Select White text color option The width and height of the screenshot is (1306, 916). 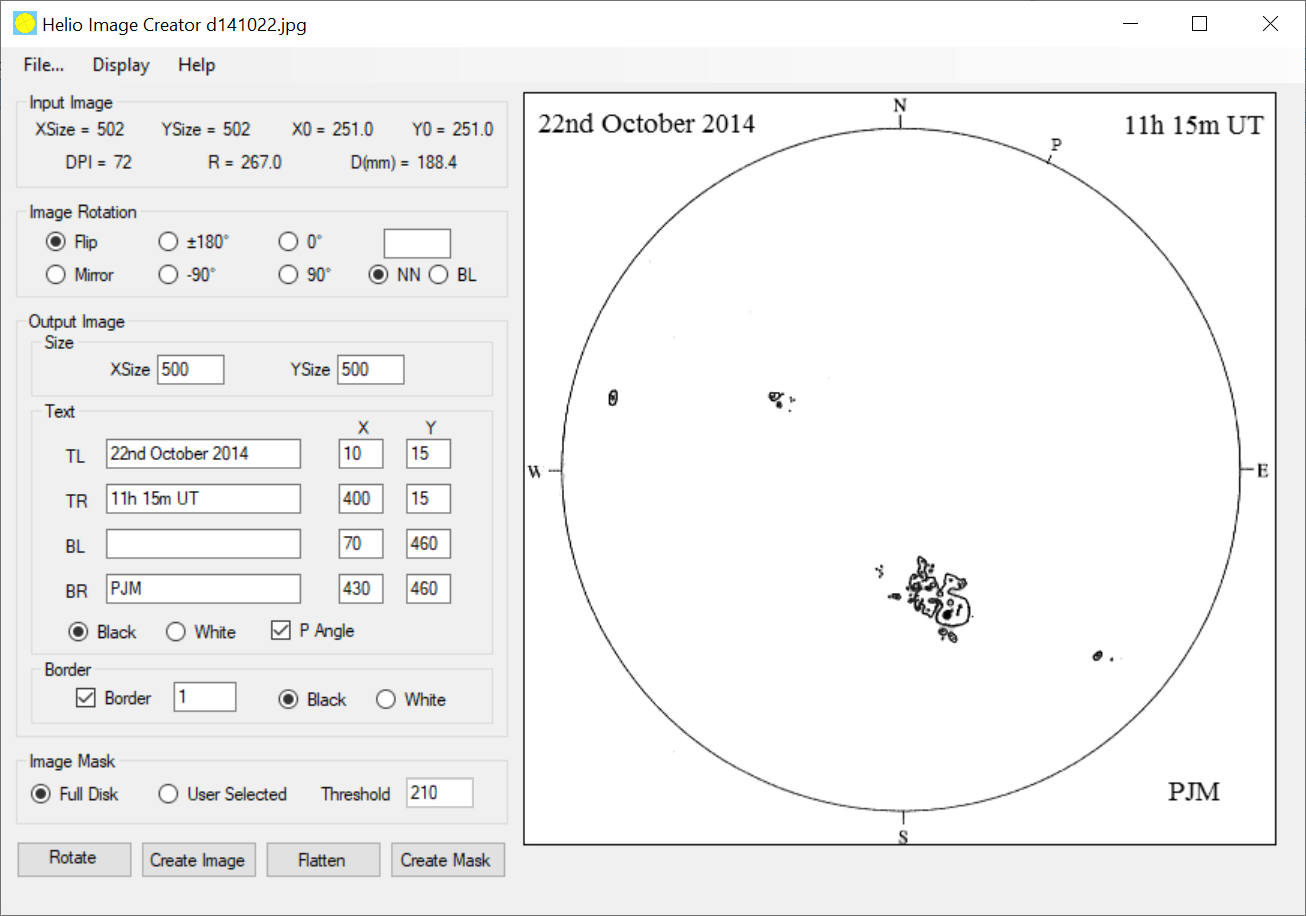point(176,632)
